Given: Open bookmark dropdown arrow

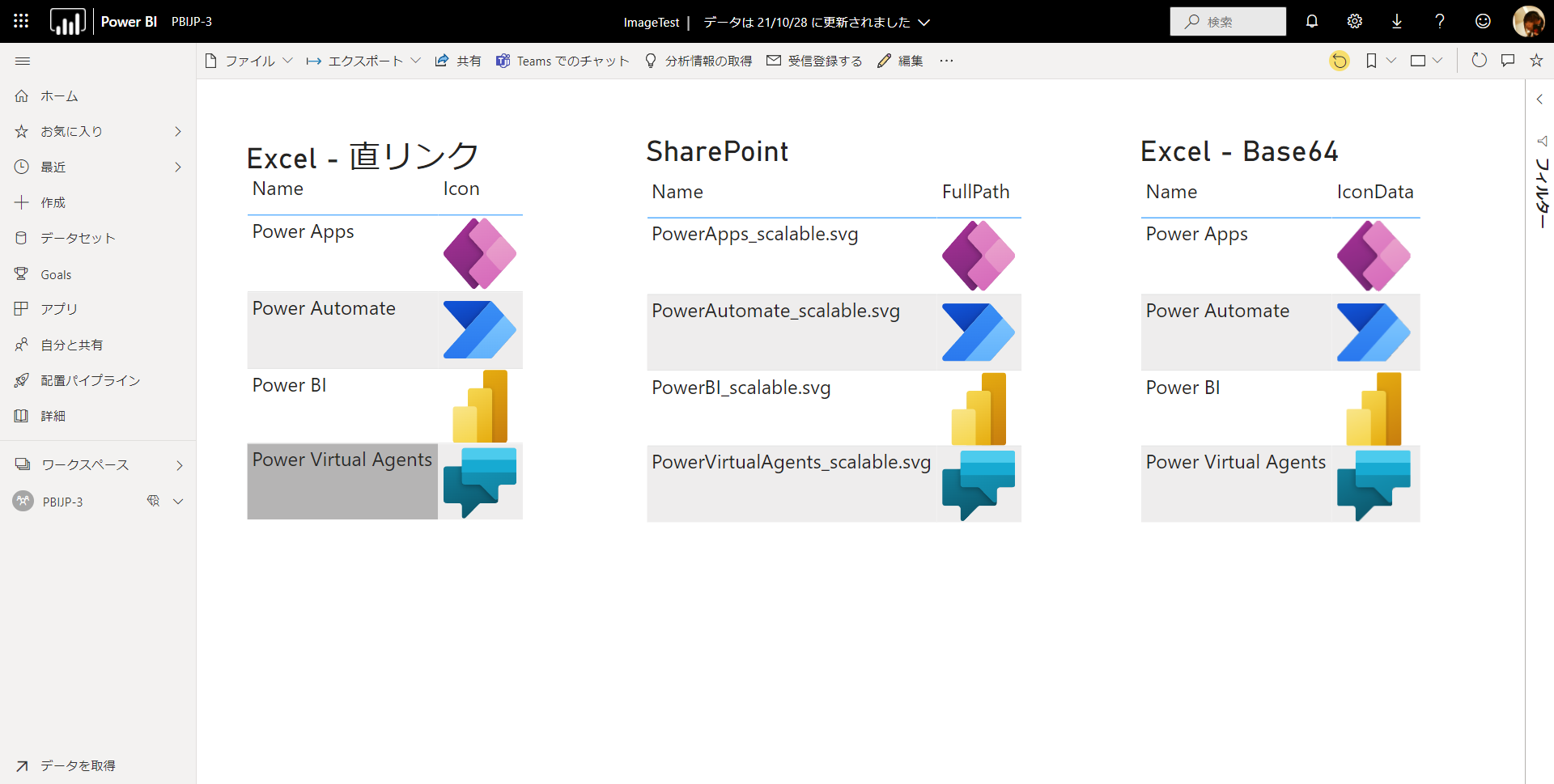Looking at the screenshot, I should (1391, 61).
